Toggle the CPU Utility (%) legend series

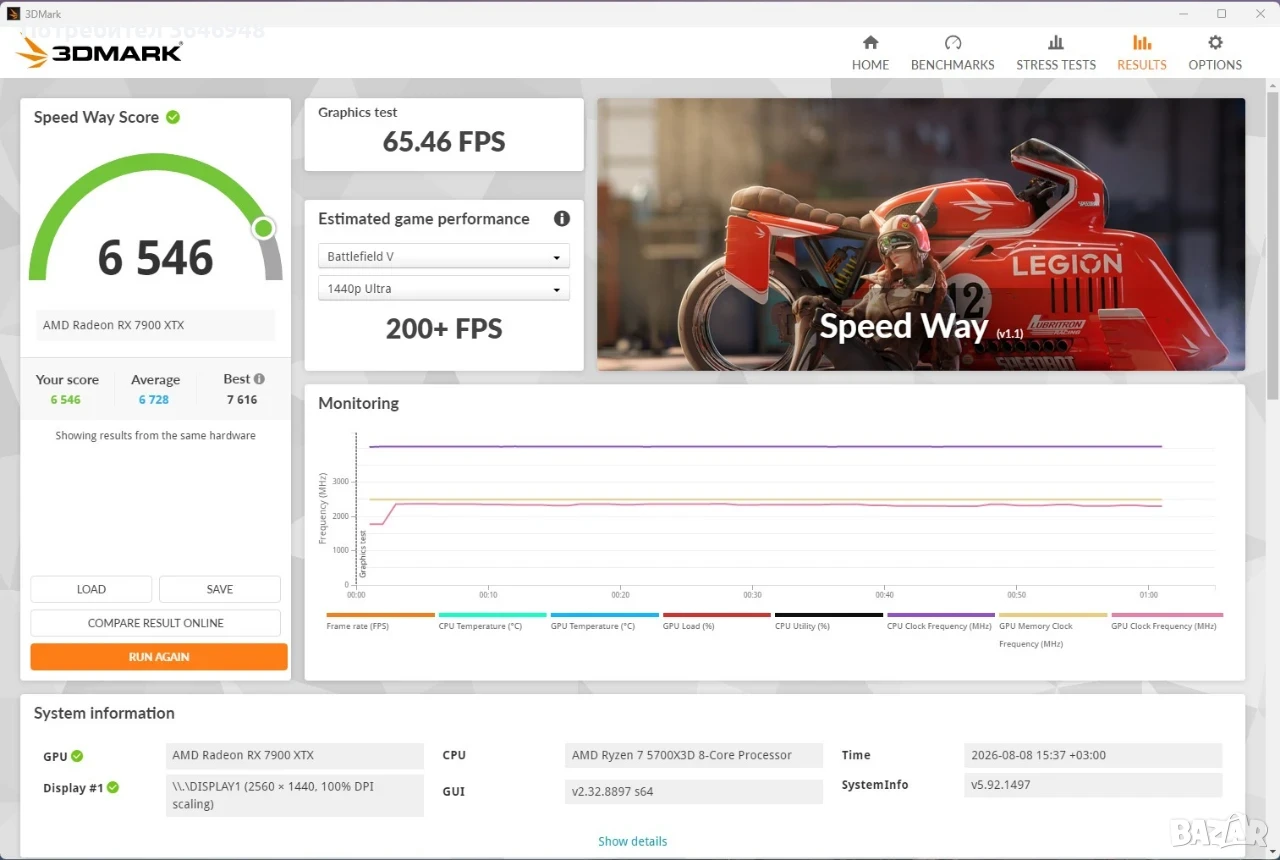pyautogui.click(x=828, y=621)
